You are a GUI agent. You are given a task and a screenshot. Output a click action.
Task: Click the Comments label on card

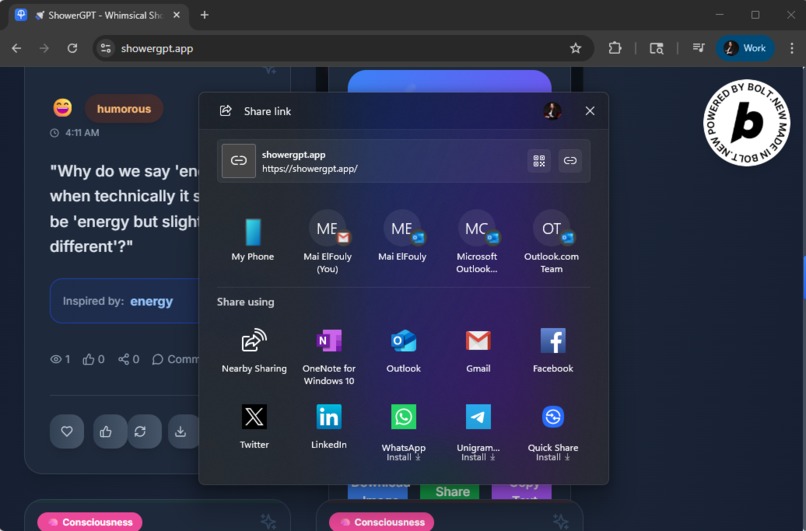click(175, 359)
